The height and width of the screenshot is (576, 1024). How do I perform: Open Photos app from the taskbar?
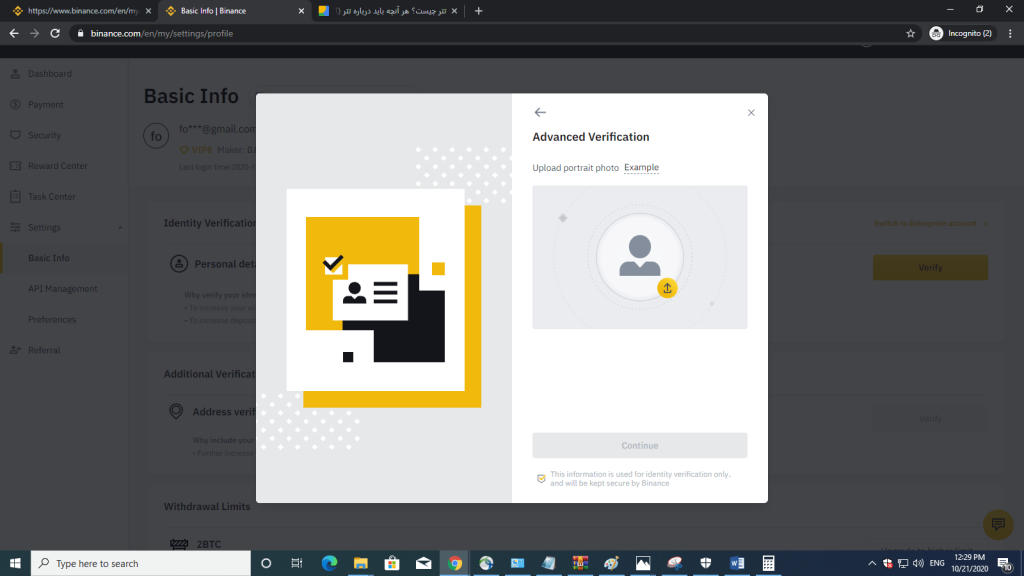pyautogui.click(x=643, y=563)
